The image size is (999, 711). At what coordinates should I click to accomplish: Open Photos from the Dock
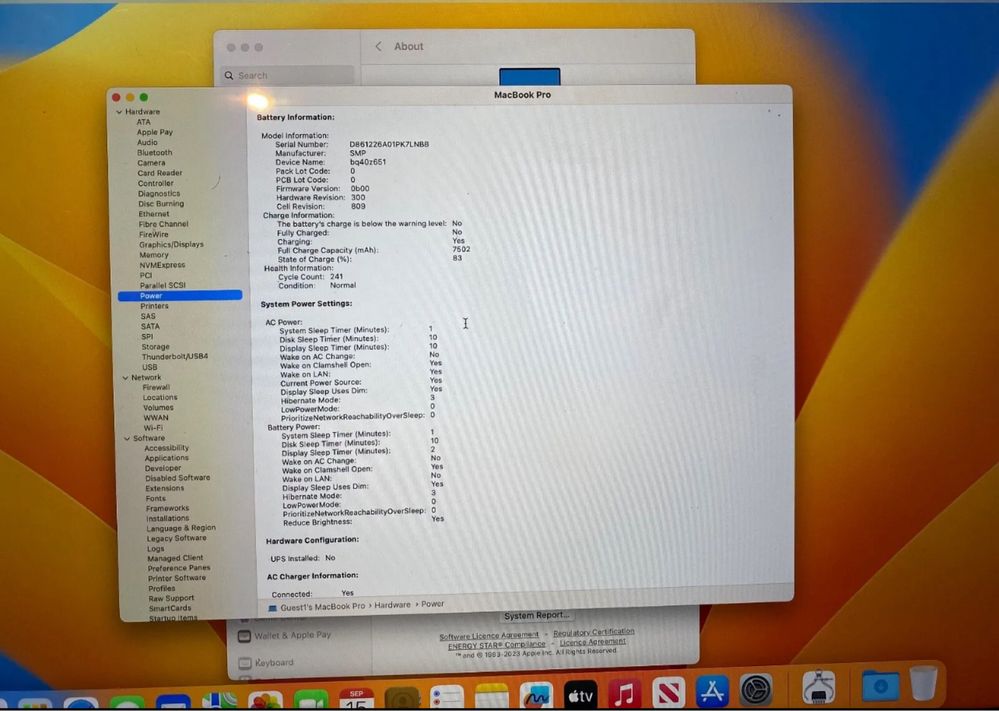tap(266, 701)
